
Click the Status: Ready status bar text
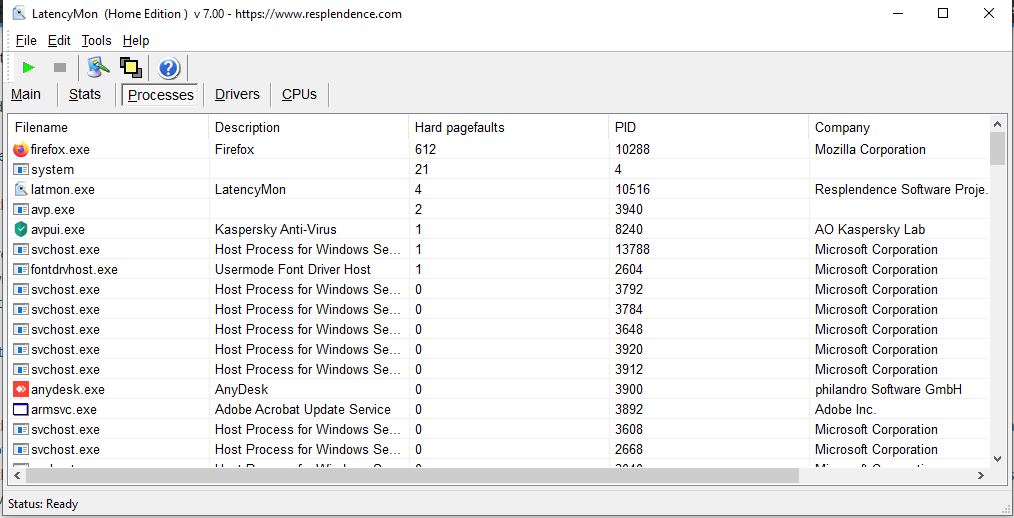[x=43, y=504]
